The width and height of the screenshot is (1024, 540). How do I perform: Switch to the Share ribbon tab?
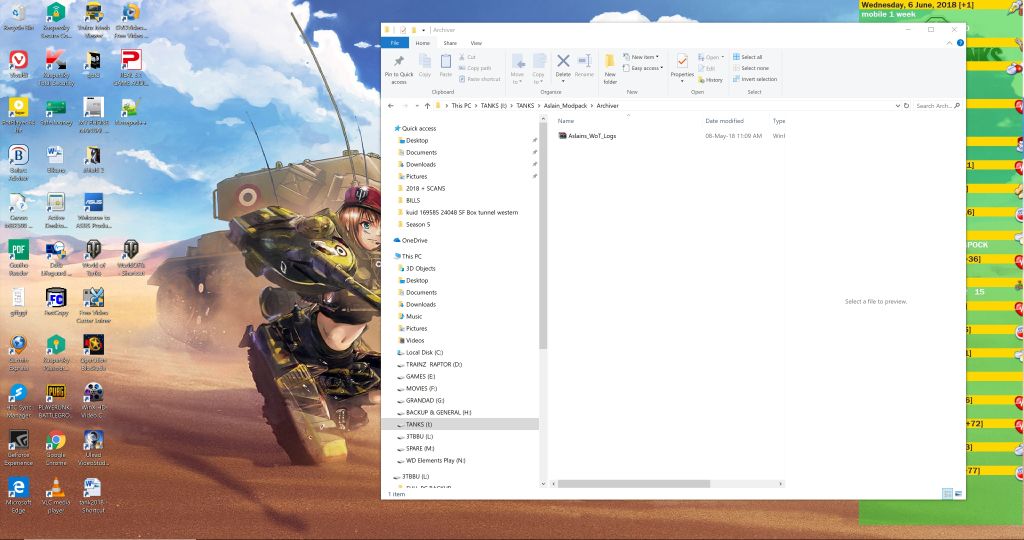click(450, 43)
